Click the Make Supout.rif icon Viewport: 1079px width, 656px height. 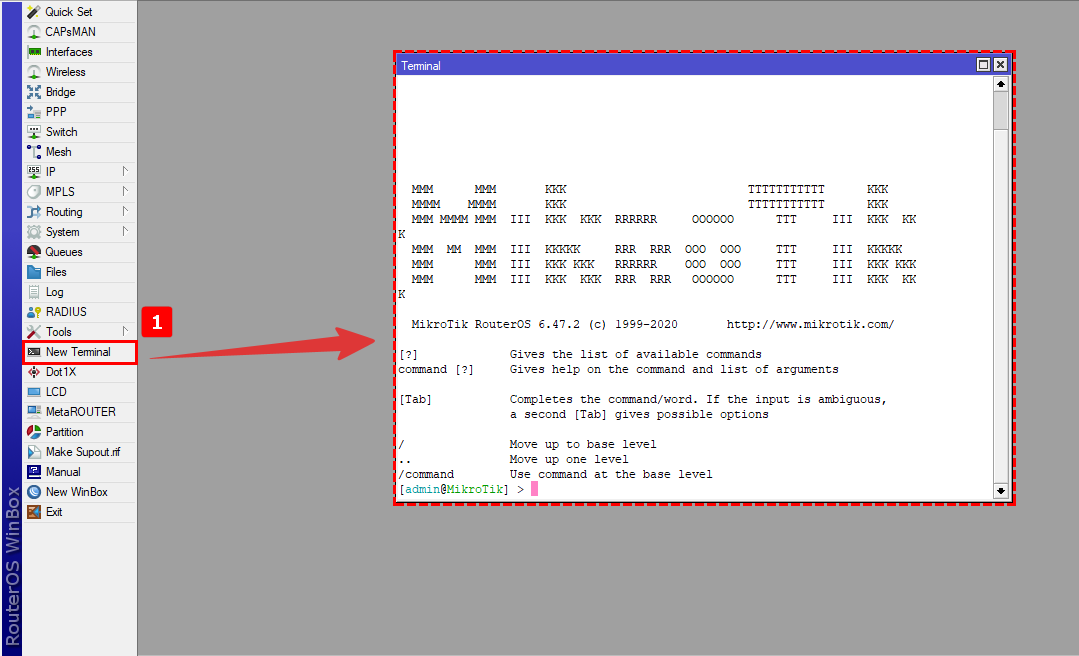click(x=34, y=452)
